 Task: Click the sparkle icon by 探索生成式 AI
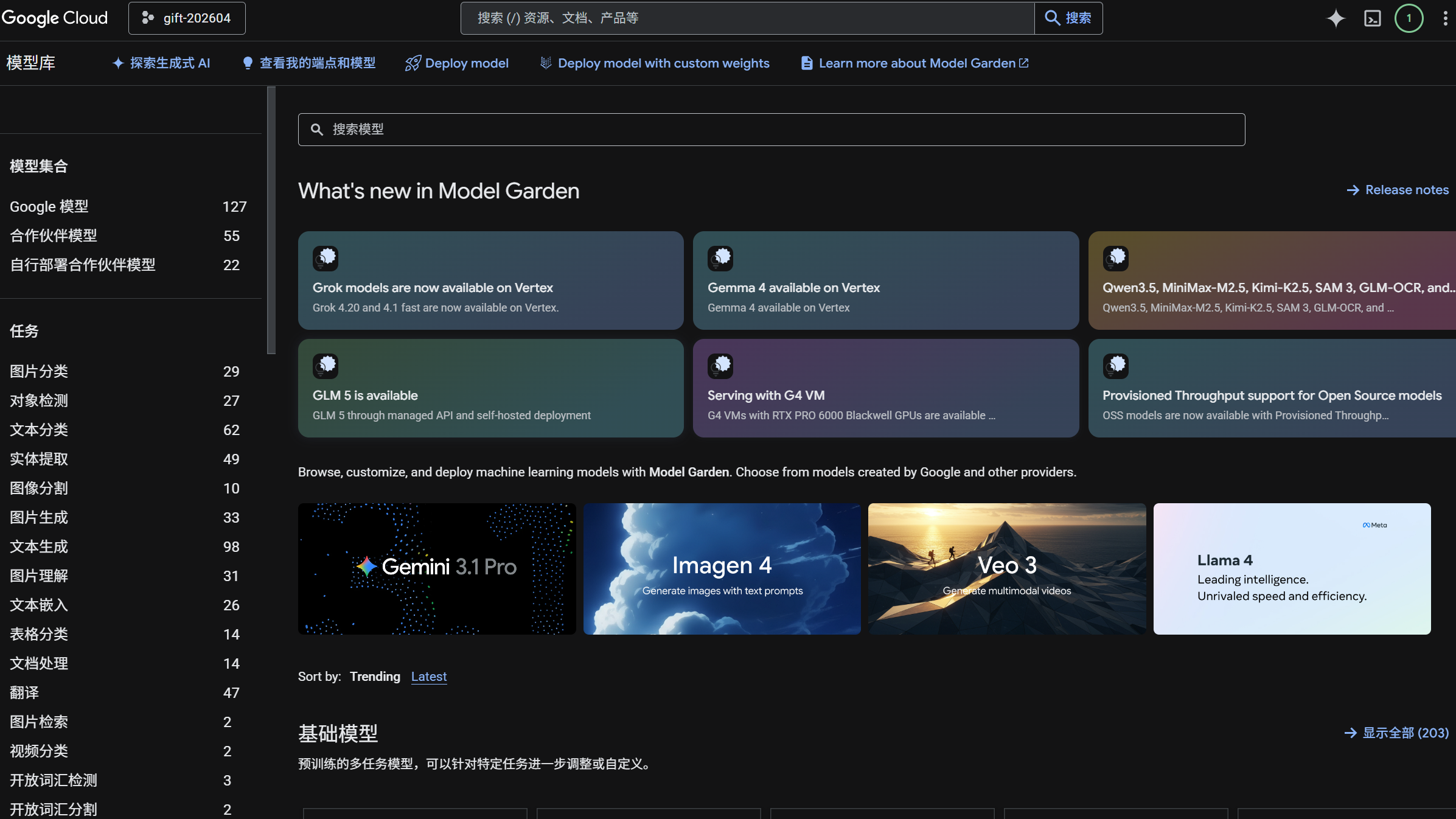(x=118, y=63)
